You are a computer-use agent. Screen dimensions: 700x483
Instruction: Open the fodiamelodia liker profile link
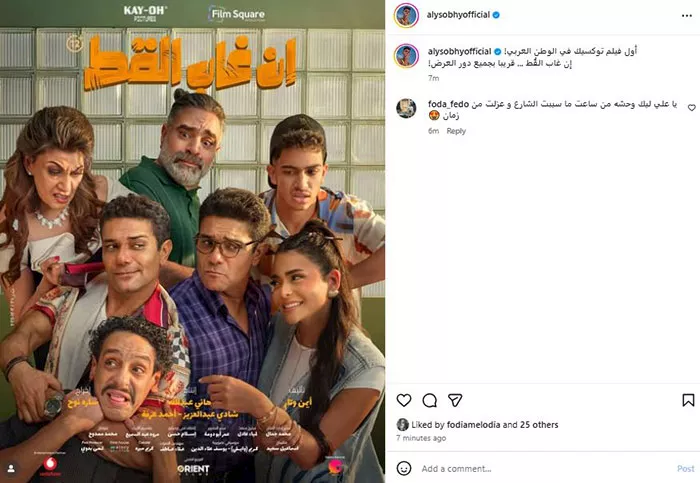click(473, 425)
